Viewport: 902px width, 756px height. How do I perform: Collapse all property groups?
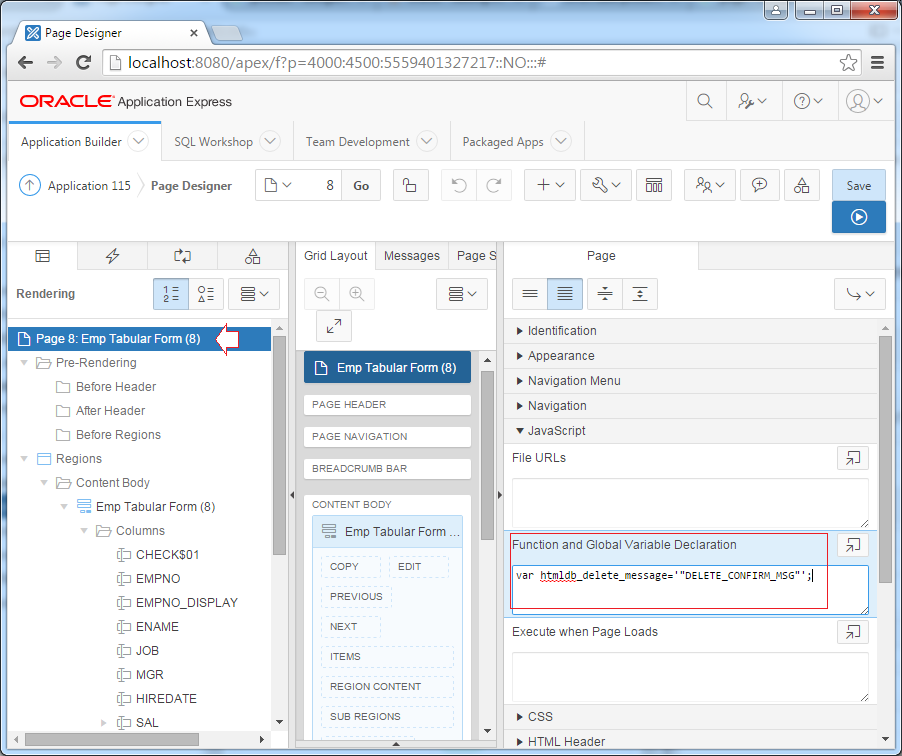click(605, 294)
